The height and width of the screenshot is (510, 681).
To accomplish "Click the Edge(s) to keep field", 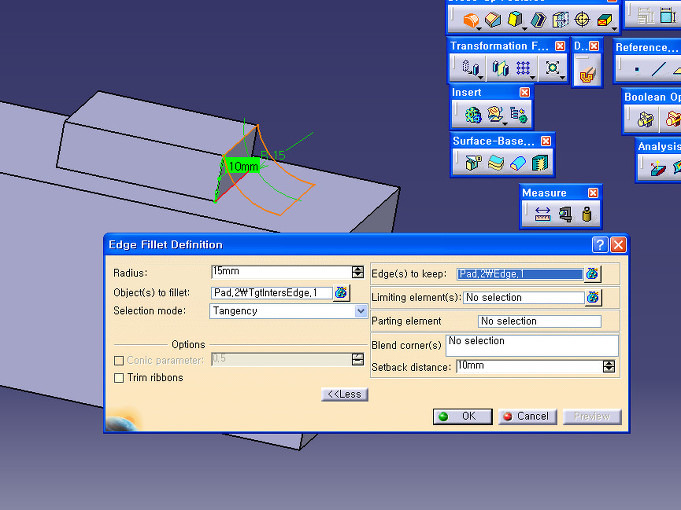I will 520,274.
